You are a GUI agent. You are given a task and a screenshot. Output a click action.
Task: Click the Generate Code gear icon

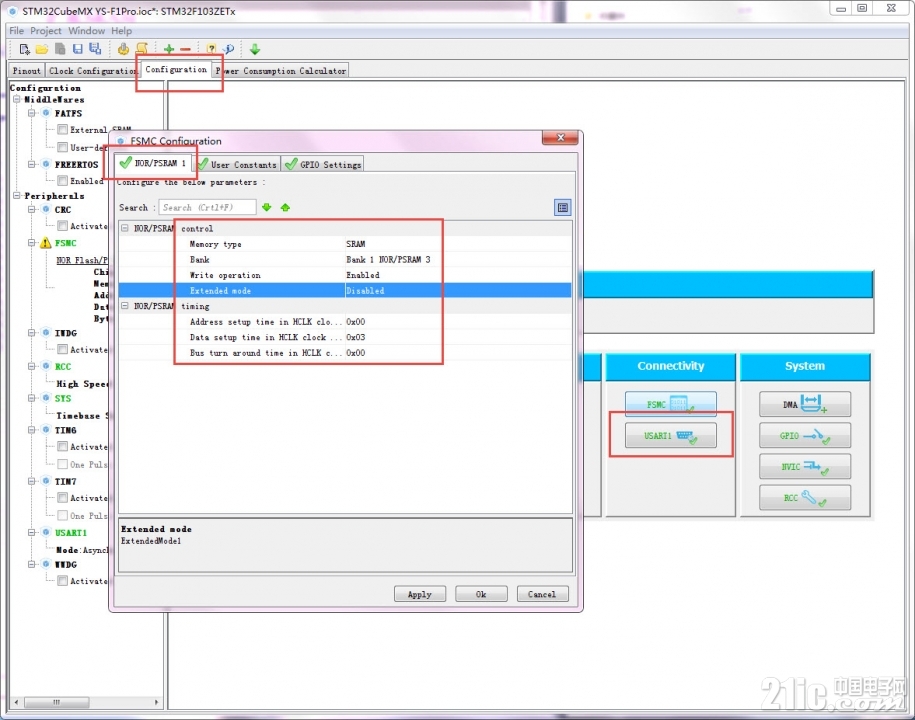pyautogui.click(x=123, y=50)
